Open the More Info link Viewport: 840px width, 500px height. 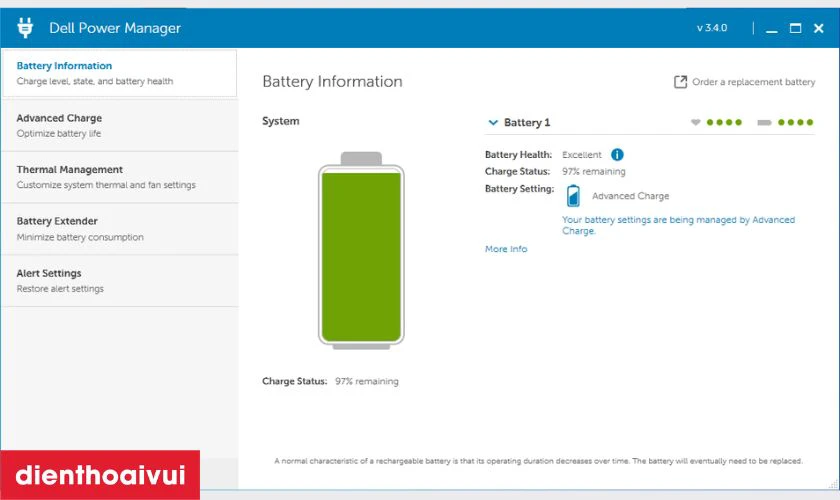click(x=506, y=249)
